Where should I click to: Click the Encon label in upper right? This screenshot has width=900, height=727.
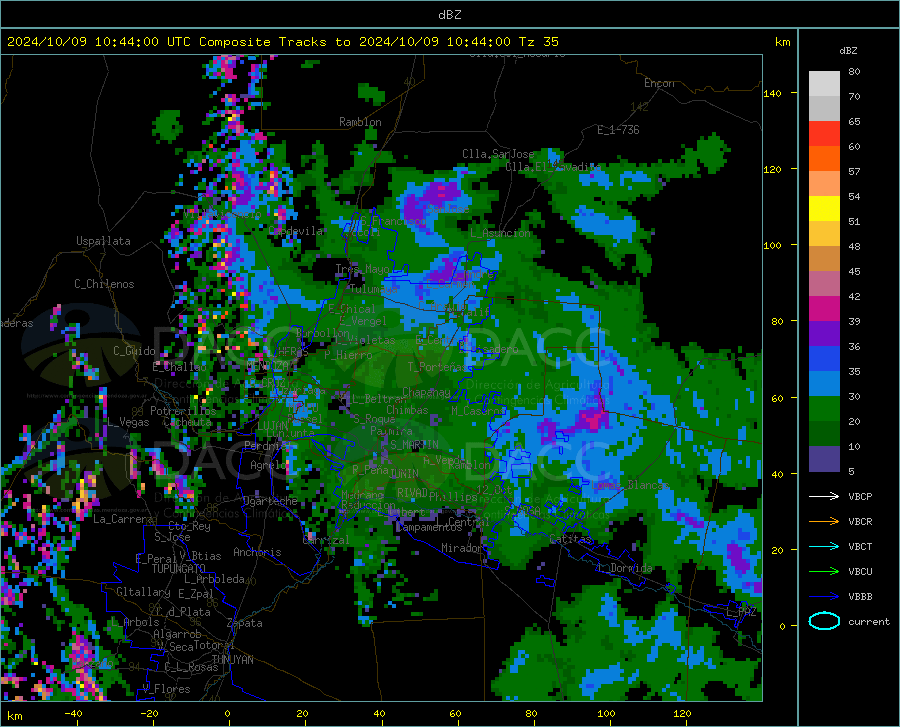pos(659,83)
